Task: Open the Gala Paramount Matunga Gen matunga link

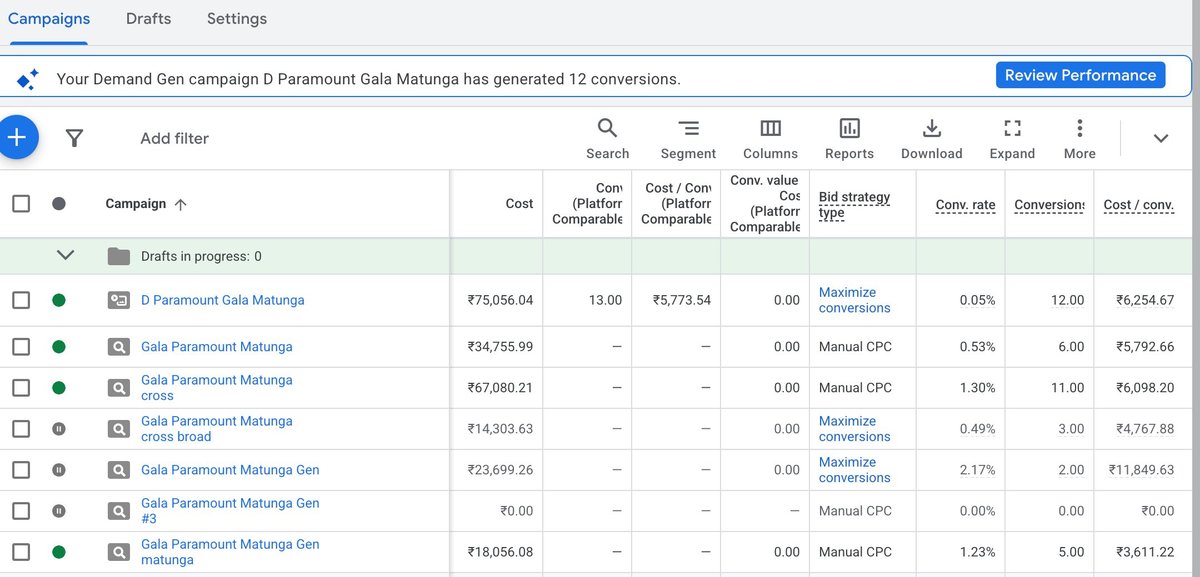Action: pyautogui.click(x=230, y=552)
